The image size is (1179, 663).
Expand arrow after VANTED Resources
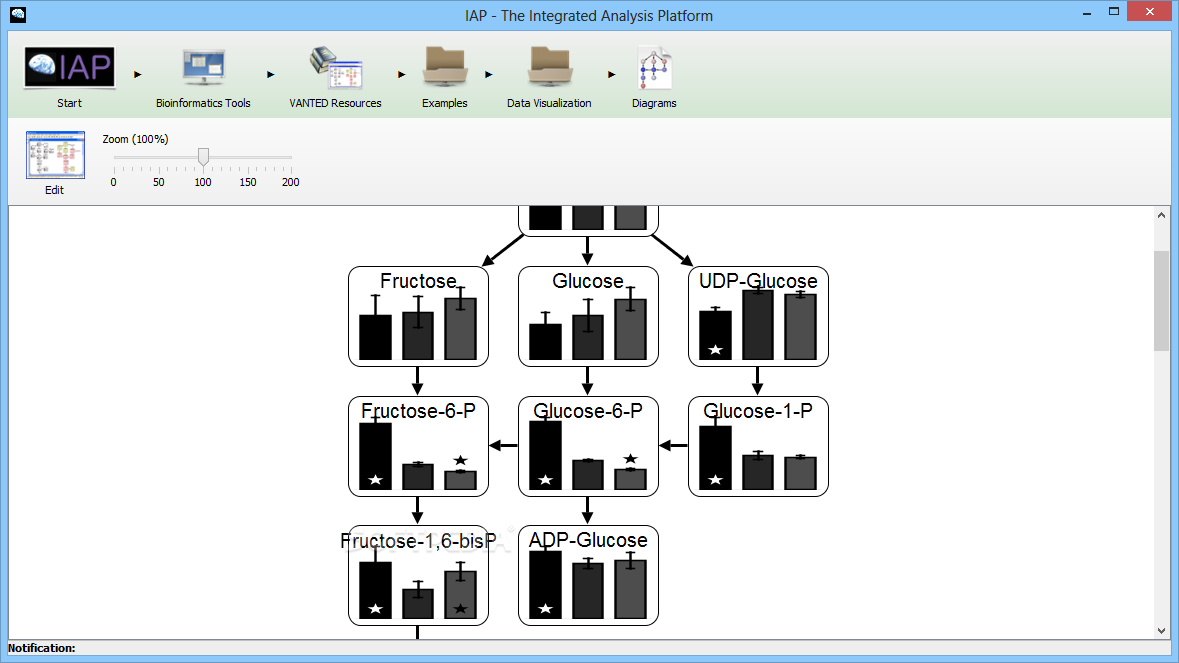click(x=402, y=74)
